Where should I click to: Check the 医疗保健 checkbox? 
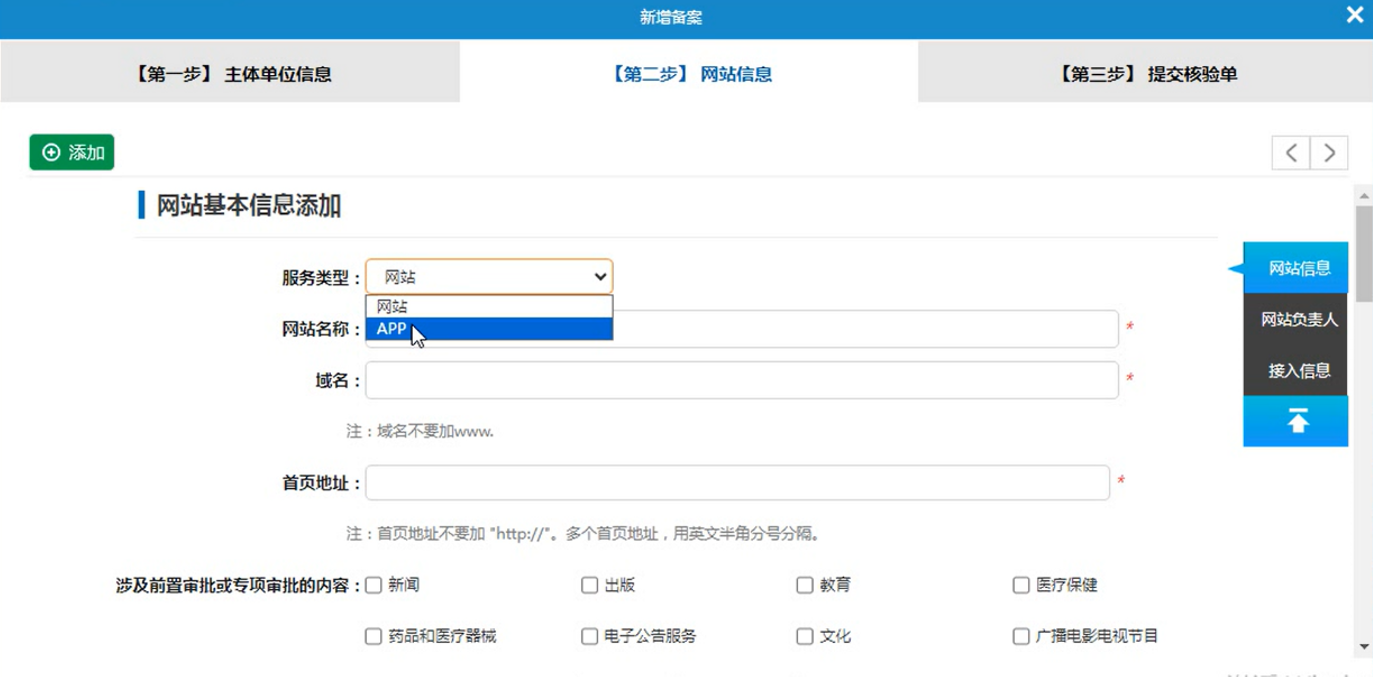click(x=1020, y=584)
